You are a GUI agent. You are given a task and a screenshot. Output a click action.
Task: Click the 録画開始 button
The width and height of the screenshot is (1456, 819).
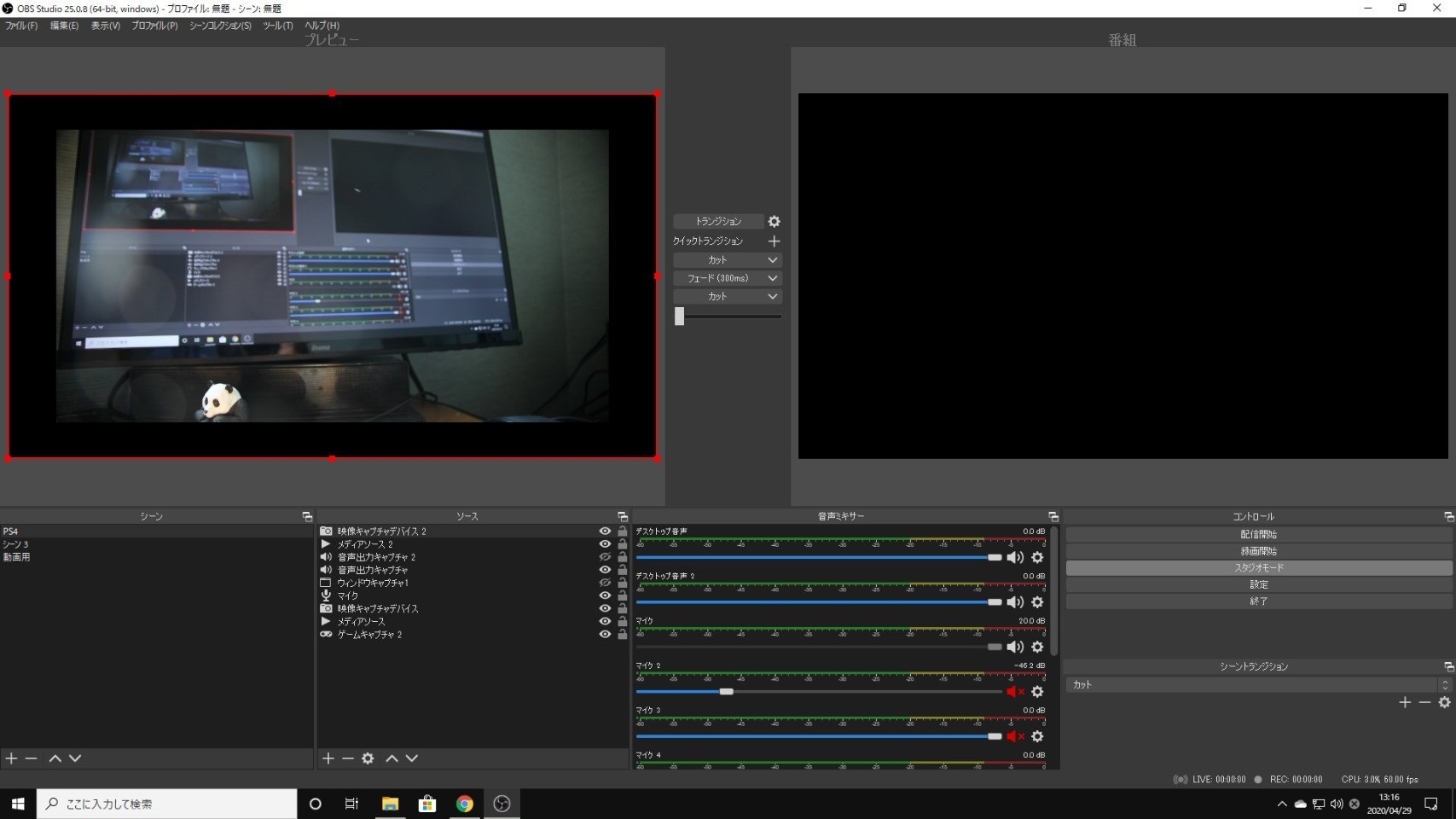1258,551
